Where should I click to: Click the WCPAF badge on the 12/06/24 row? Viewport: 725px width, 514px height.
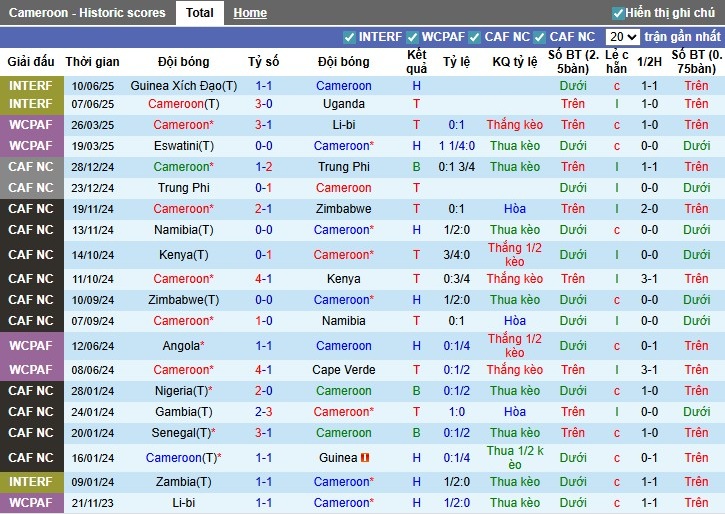click(x=30, y=346)
